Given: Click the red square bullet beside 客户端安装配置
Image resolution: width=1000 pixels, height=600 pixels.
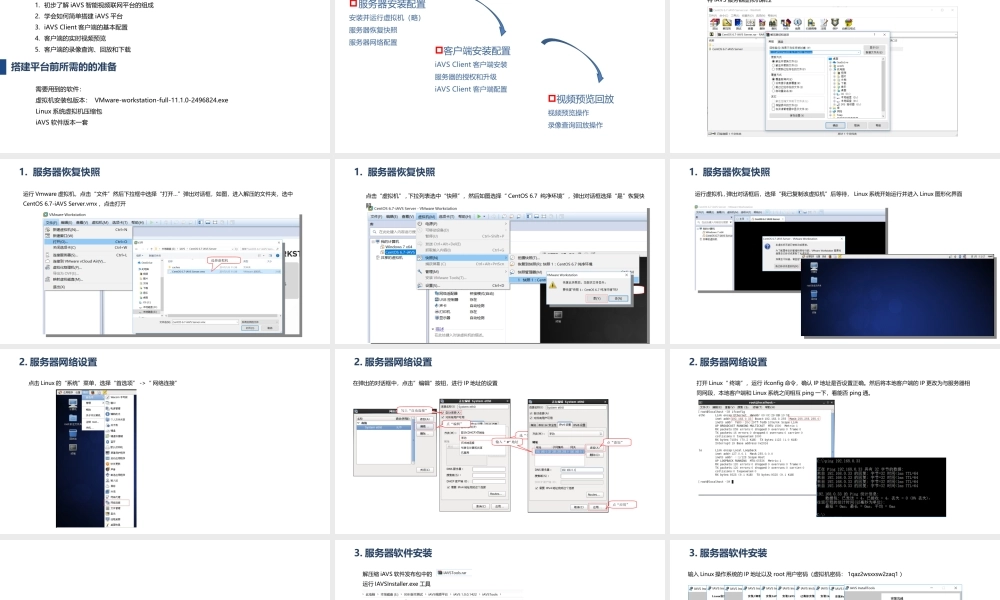Looking at the screenshot, I should point(438,50).
